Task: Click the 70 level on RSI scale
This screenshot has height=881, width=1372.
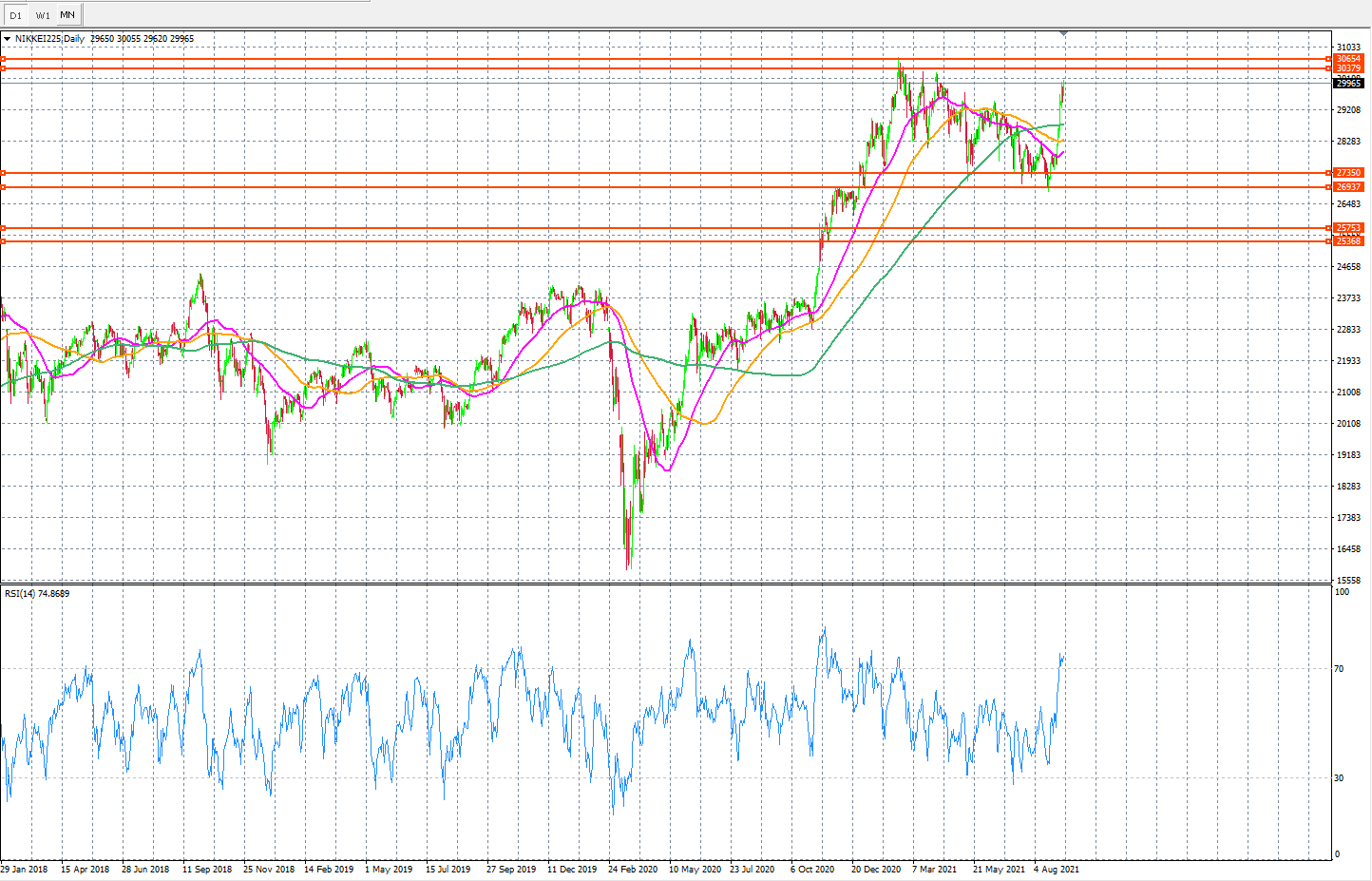Action: (1340, 669)
